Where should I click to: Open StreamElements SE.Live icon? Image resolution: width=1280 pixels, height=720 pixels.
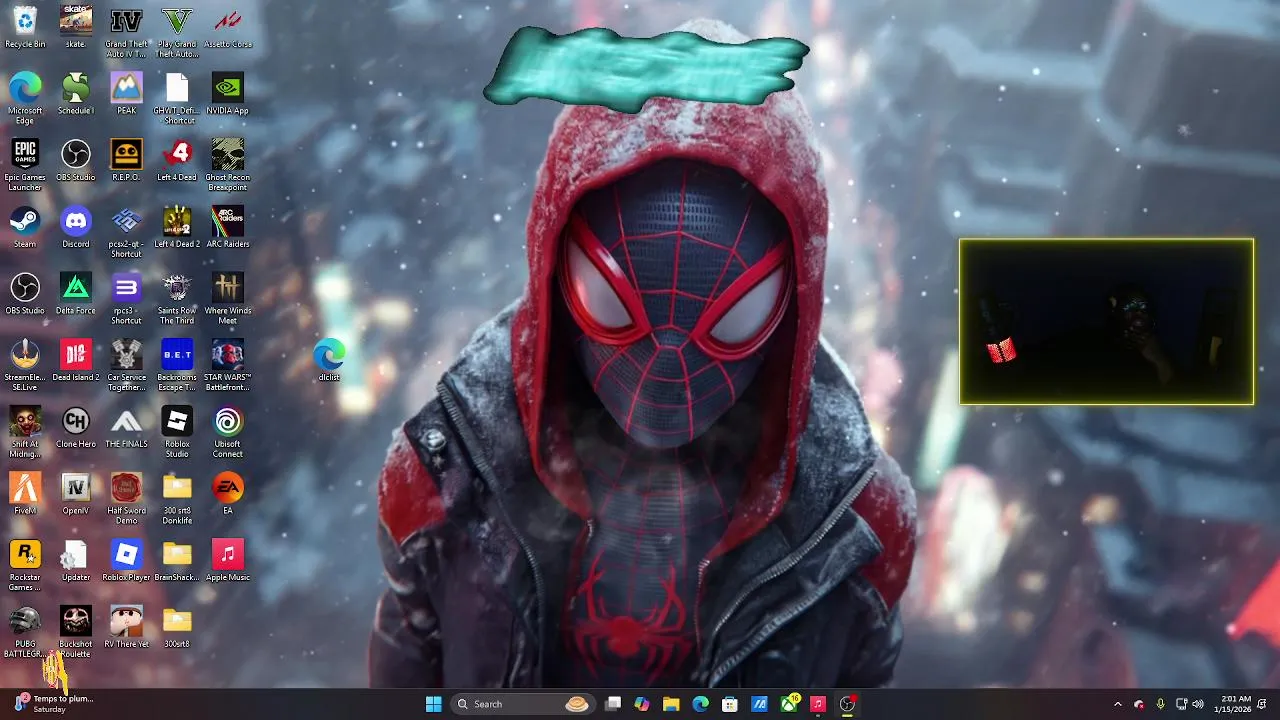(x=25, y=365)
